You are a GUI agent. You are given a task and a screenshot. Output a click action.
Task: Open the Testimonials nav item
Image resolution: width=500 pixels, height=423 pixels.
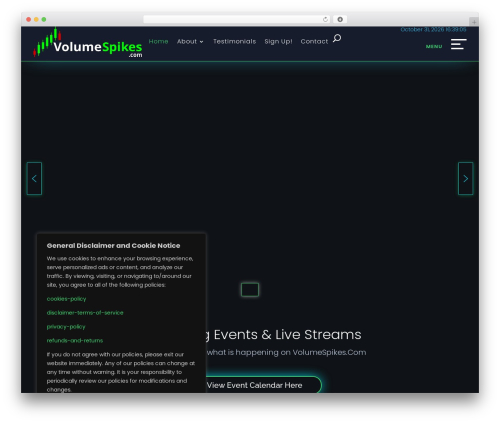click(x=235, y=41)
